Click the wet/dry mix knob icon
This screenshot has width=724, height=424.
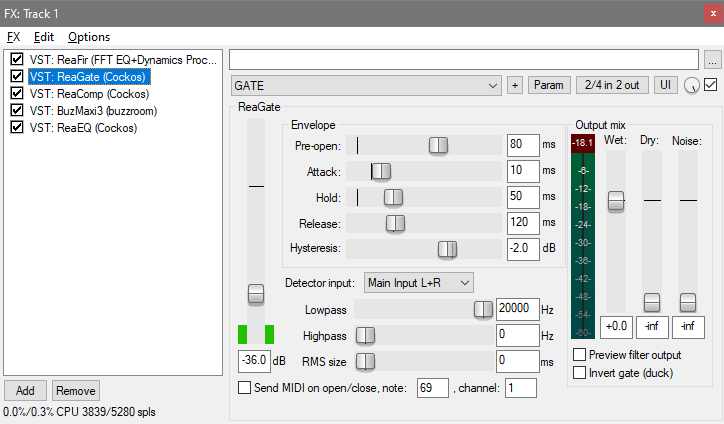[692, 86]
